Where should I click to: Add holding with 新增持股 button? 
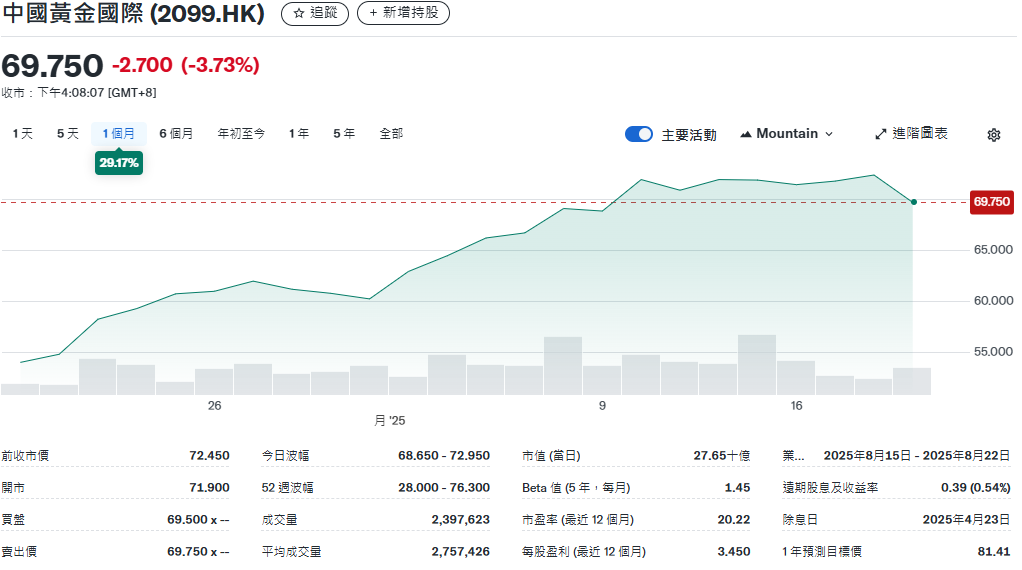403,13
